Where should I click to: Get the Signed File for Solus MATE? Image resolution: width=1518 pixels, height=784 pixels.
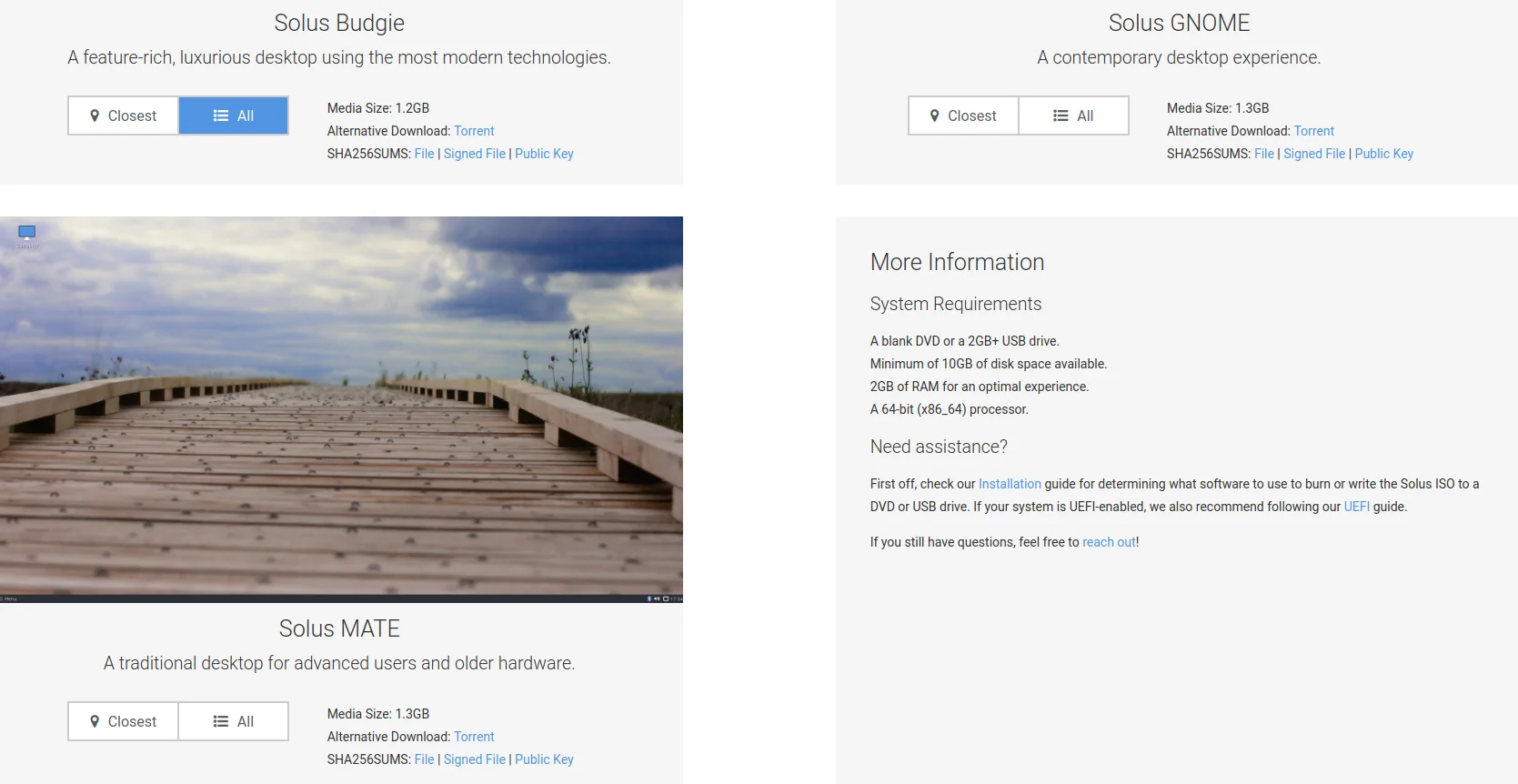(475, 759)
